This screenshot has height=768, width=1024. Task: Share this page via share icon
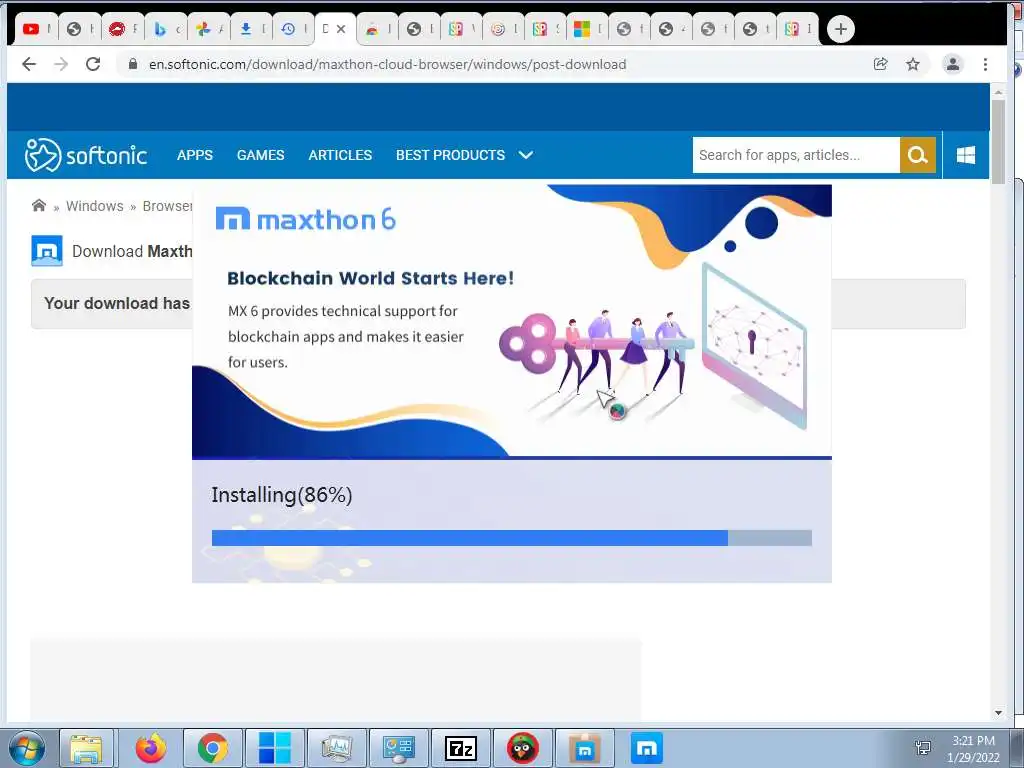880,64
